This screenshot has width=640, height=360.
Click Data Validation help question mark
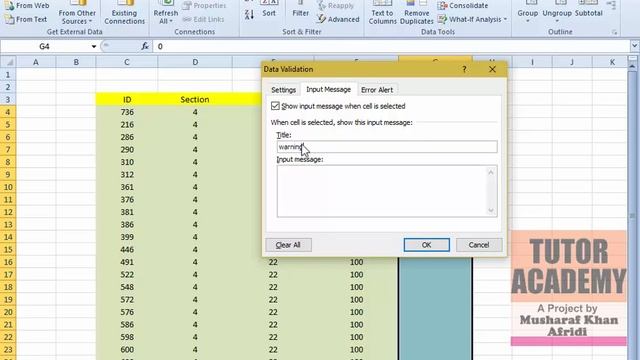coord(464,69)
